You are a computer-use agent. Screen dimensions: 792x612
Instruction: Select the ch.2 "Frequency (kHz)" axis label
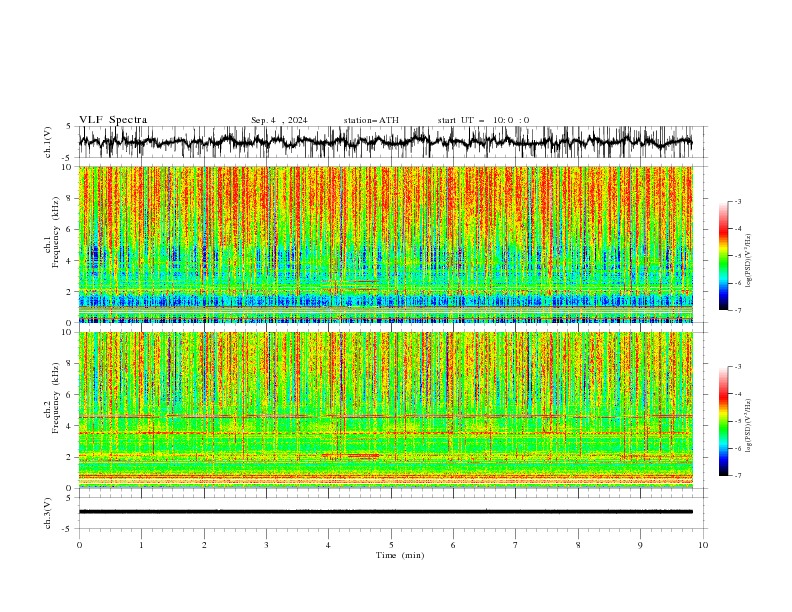55,398
